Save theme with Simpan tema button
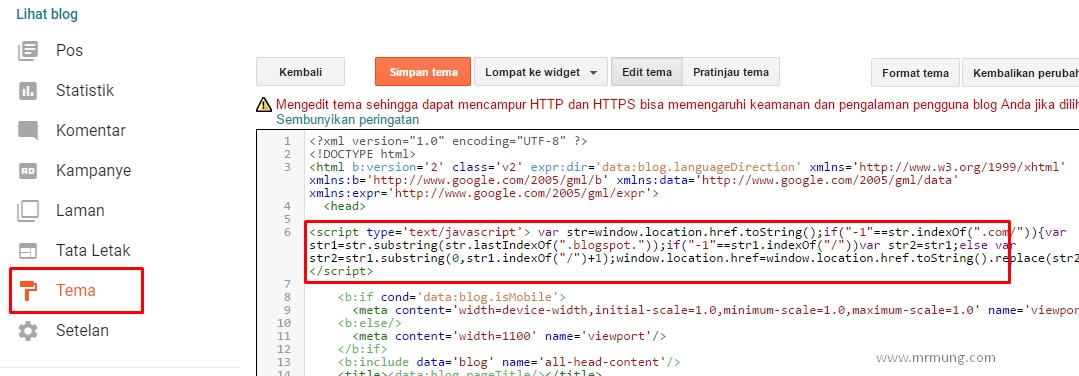Image resolution: width=1079 pixels, height=376 pixels. pos(423,72)
